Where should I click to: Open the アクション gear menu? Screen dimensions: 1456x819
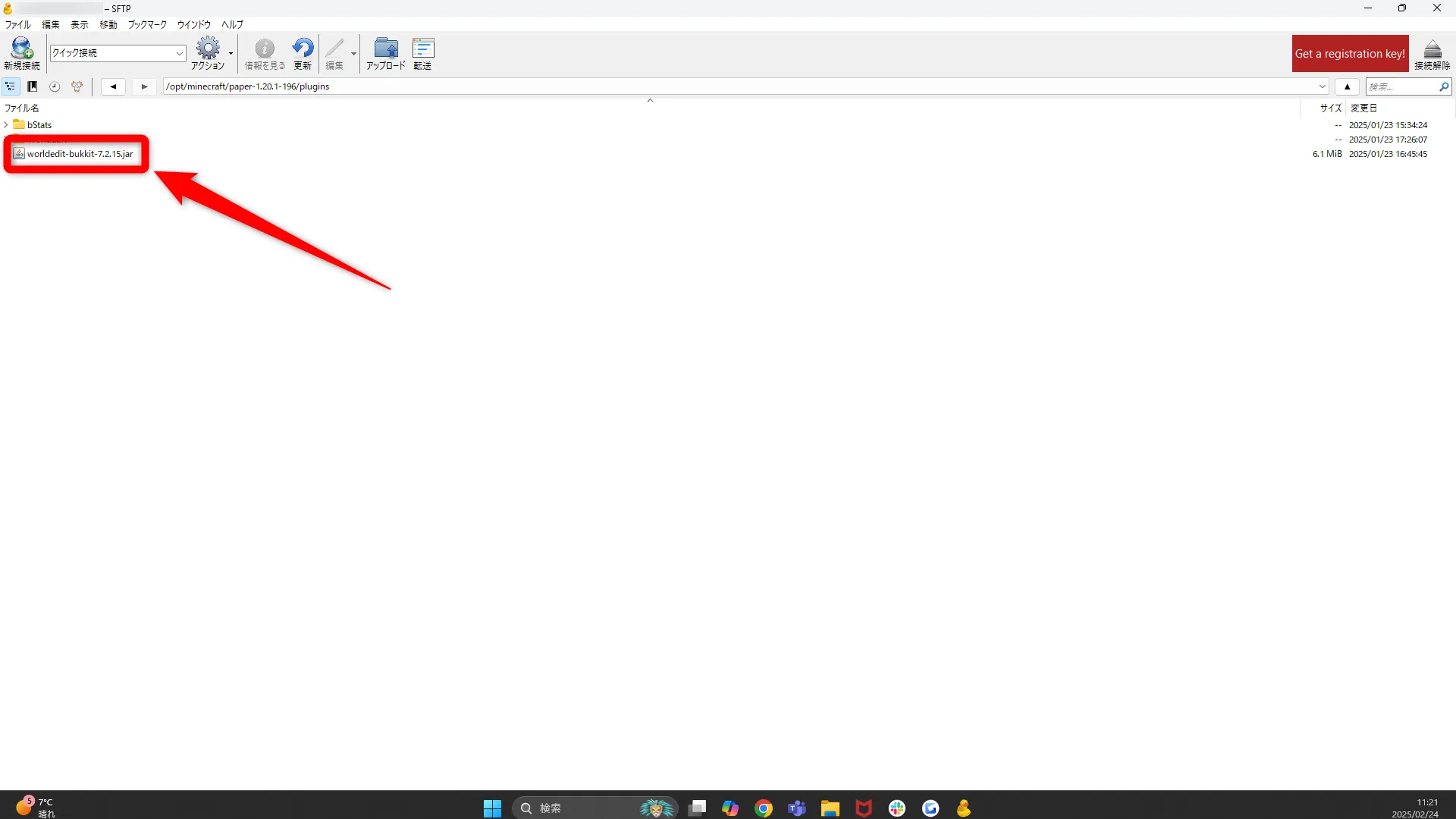click(x=207, y=53)
